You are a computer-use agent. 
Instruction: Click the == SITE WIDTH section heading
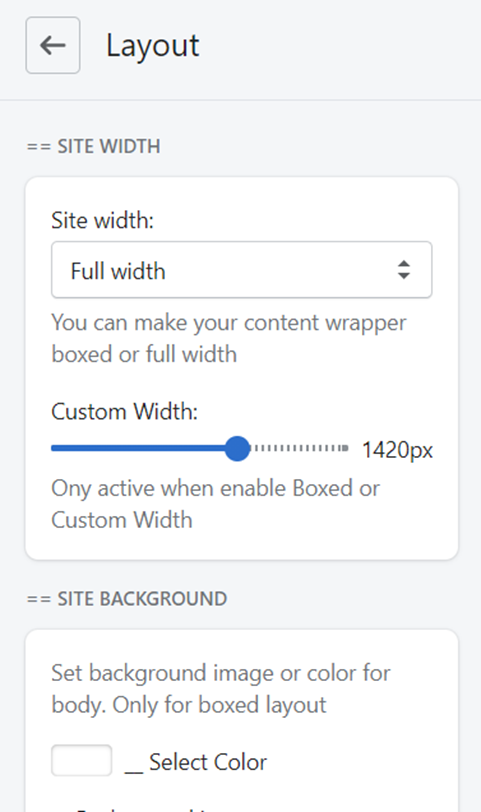93,147
